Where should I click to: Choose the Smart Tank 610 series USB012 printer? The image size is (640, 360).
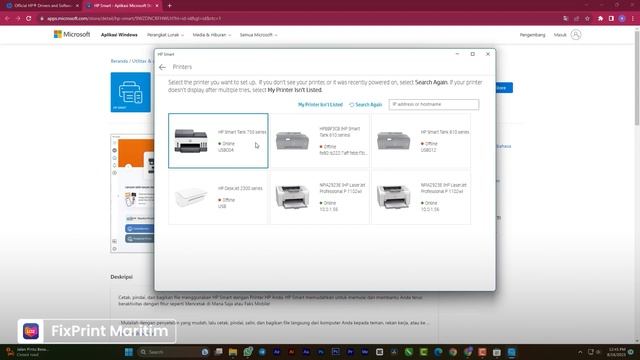tap(421, 141)
